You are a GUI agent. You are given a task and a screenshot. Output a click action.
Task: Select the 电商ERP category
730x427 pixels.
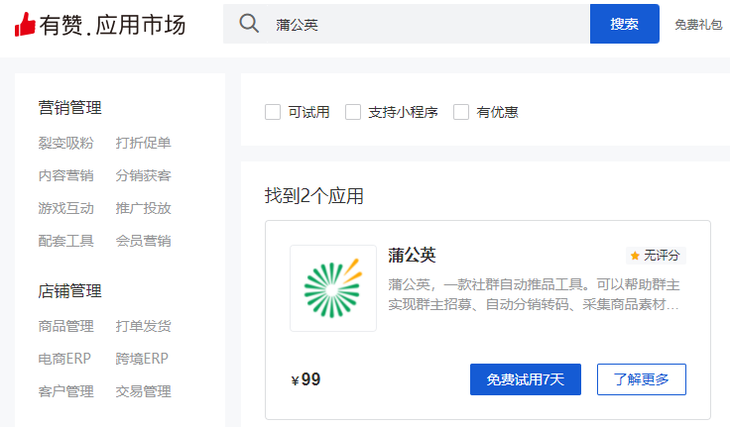tap(65, 359)
